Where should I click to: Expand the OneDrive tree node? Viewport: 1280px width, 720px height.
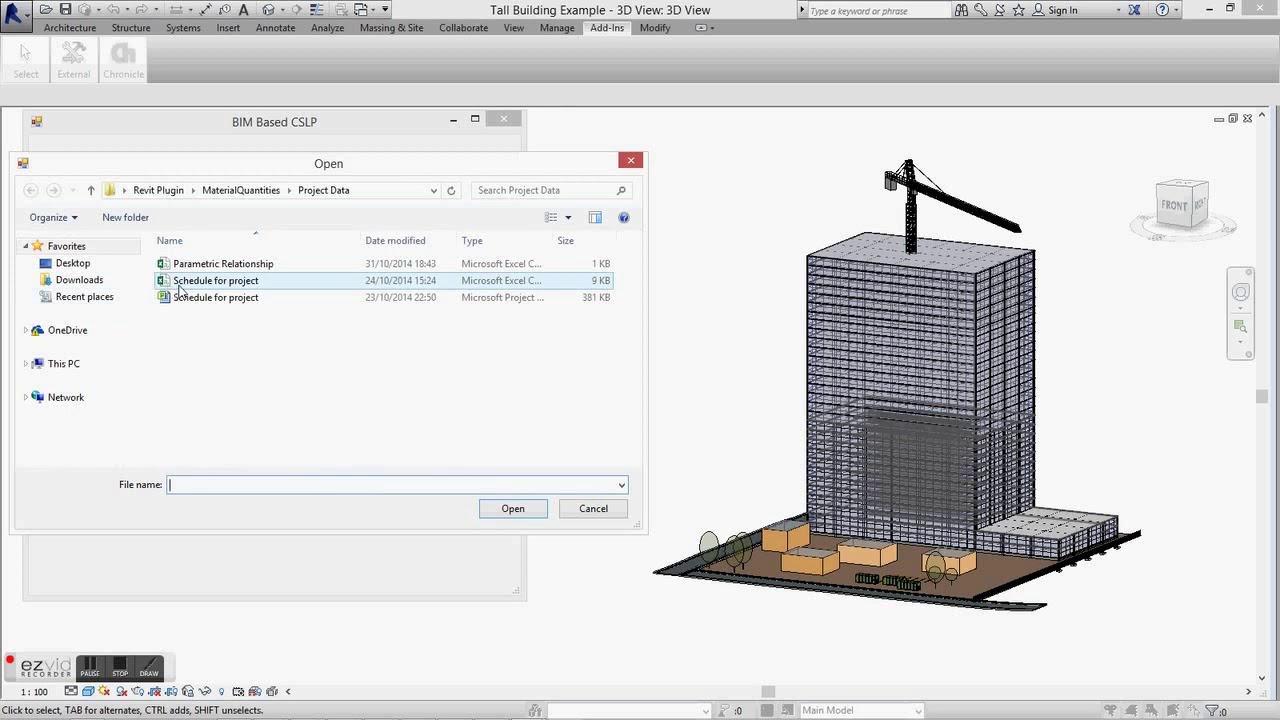click(x=26, y=330)
